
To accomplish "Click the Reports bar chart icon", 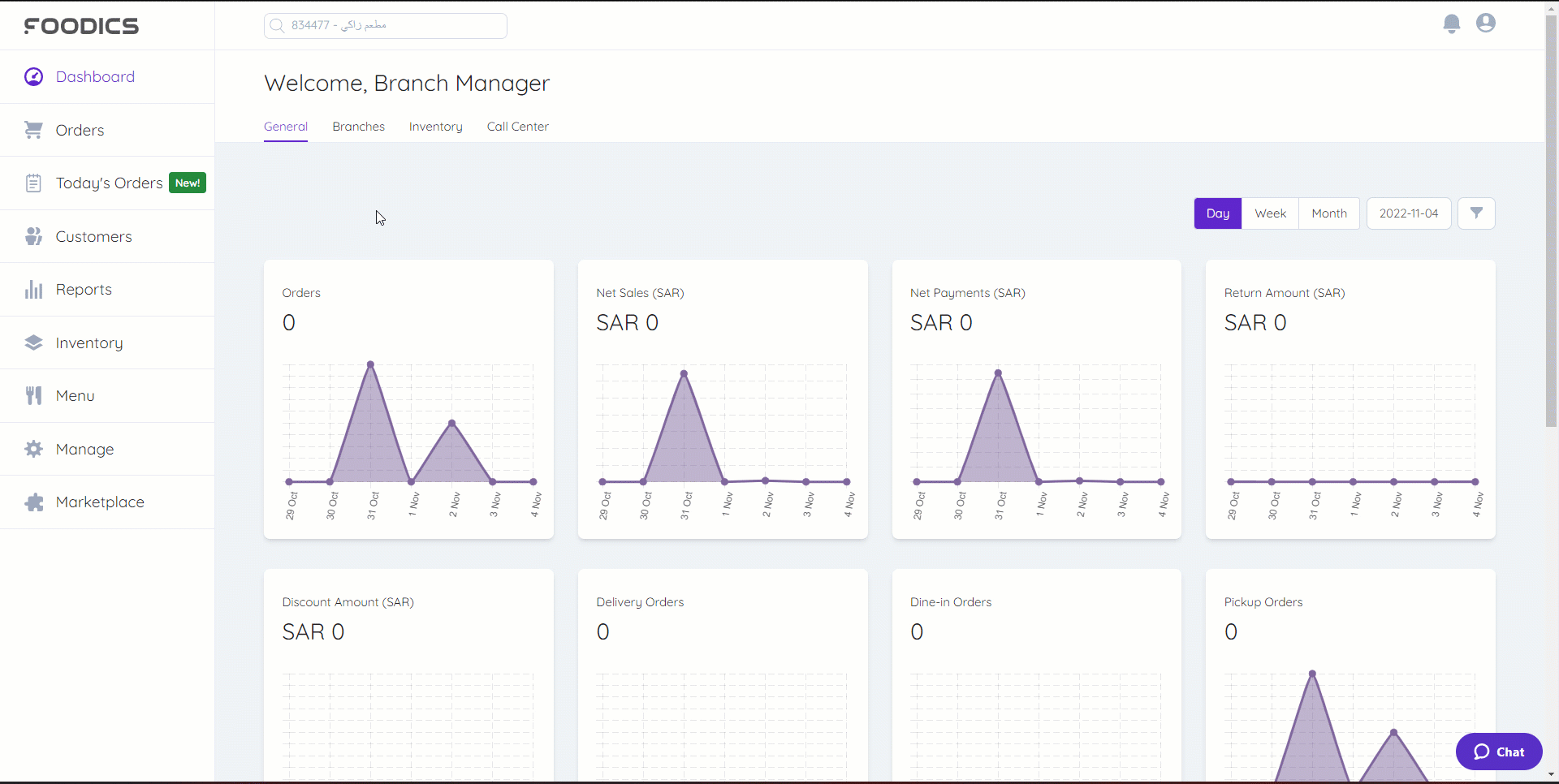I will (x=33, y=290).
